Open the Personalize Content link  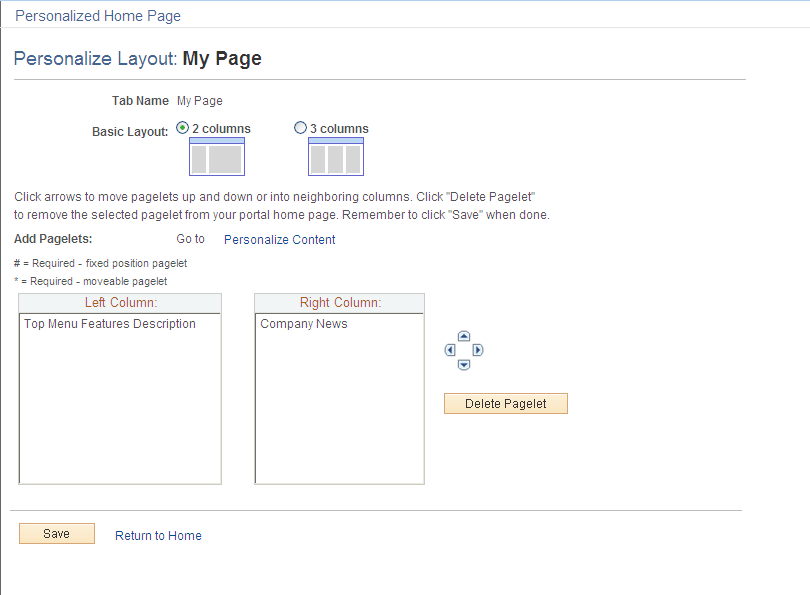click(279, 239)
